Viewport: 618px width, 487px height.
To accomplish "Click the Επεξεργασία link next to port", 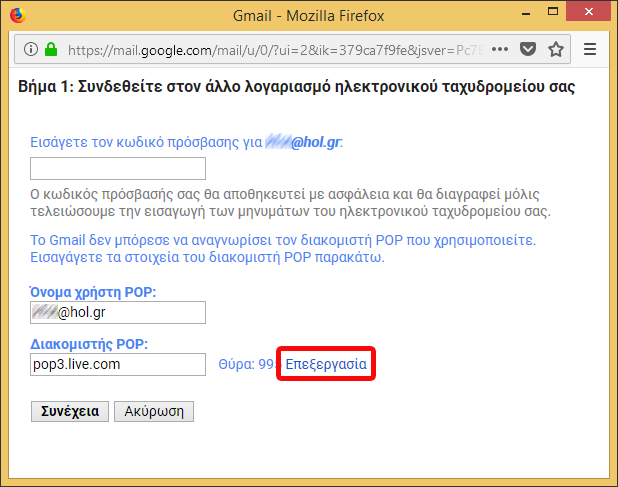I will [326, 364].
